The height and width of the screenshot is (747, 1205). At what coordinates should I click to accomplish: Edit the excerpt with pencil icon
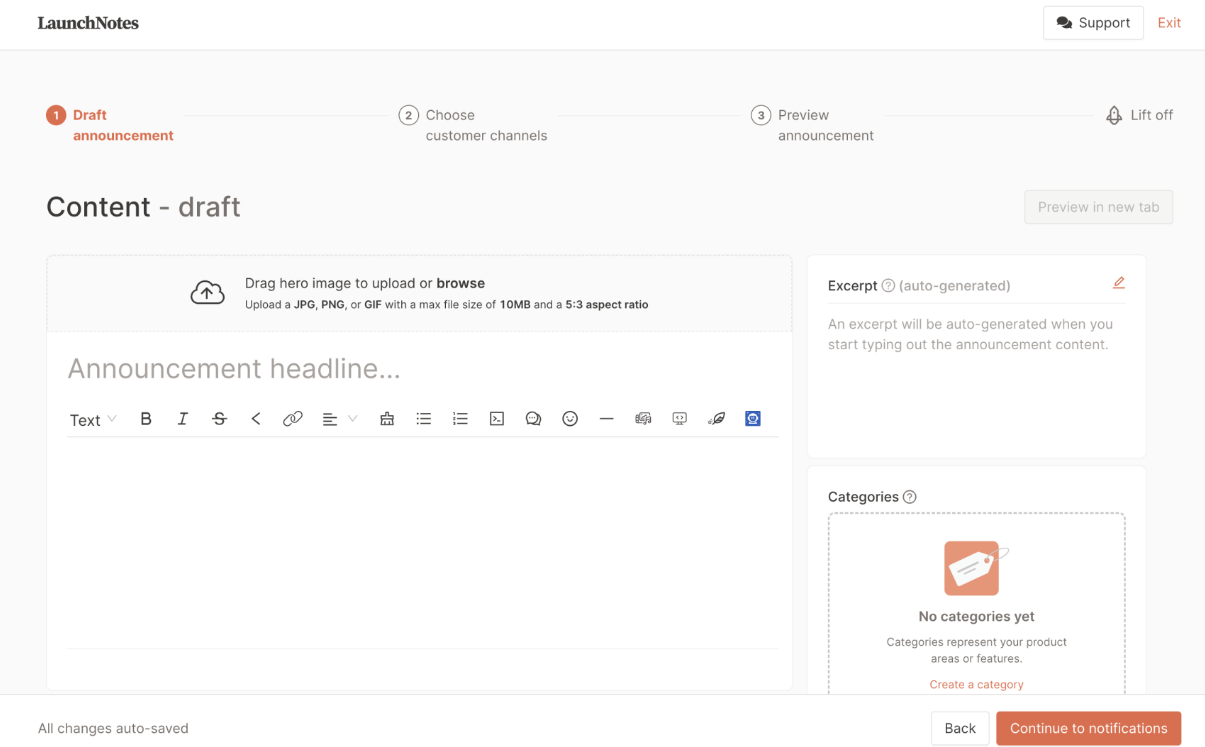click(1118, 284)
